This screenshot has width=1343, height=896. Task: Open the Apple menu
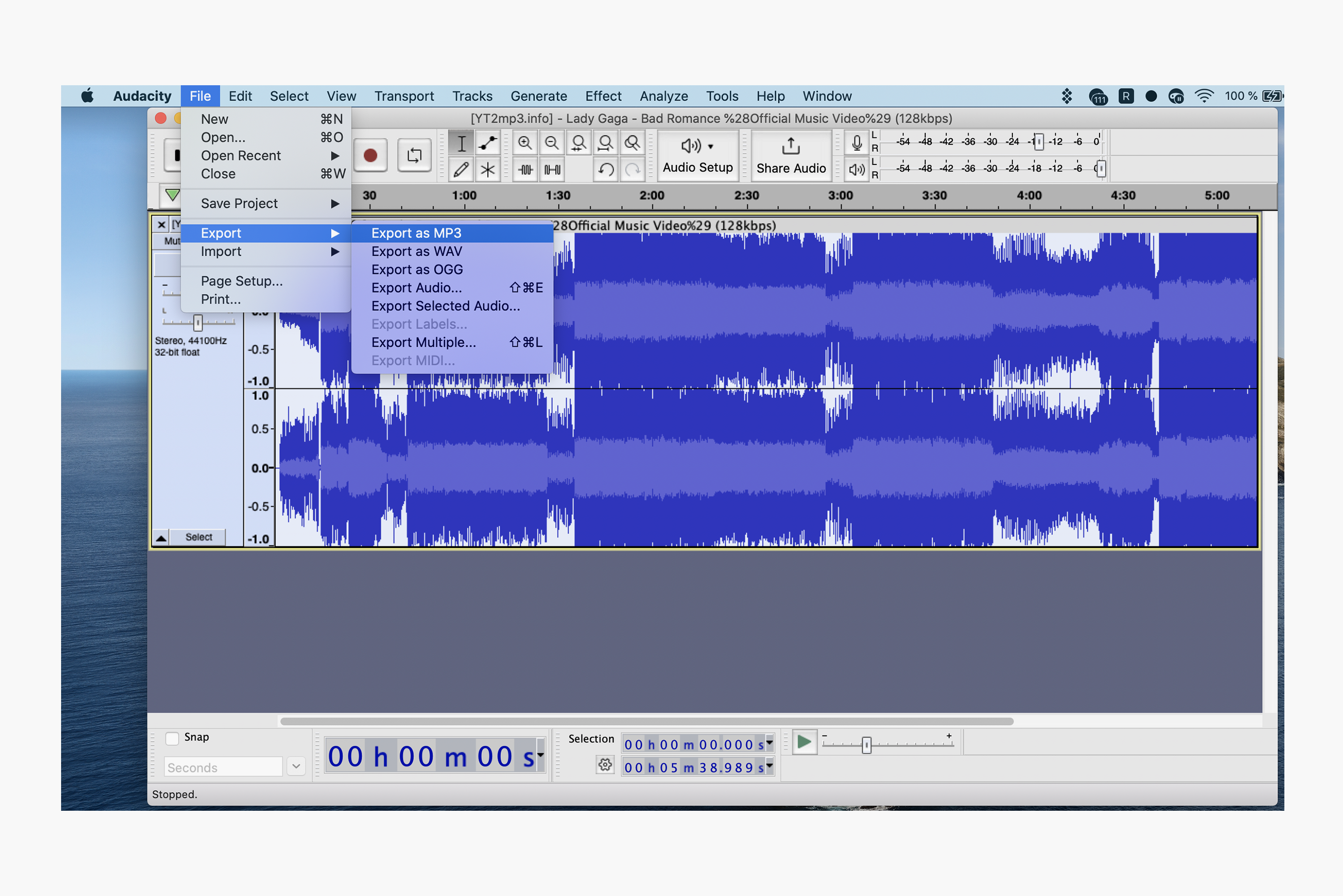click(x=87, y=96)
